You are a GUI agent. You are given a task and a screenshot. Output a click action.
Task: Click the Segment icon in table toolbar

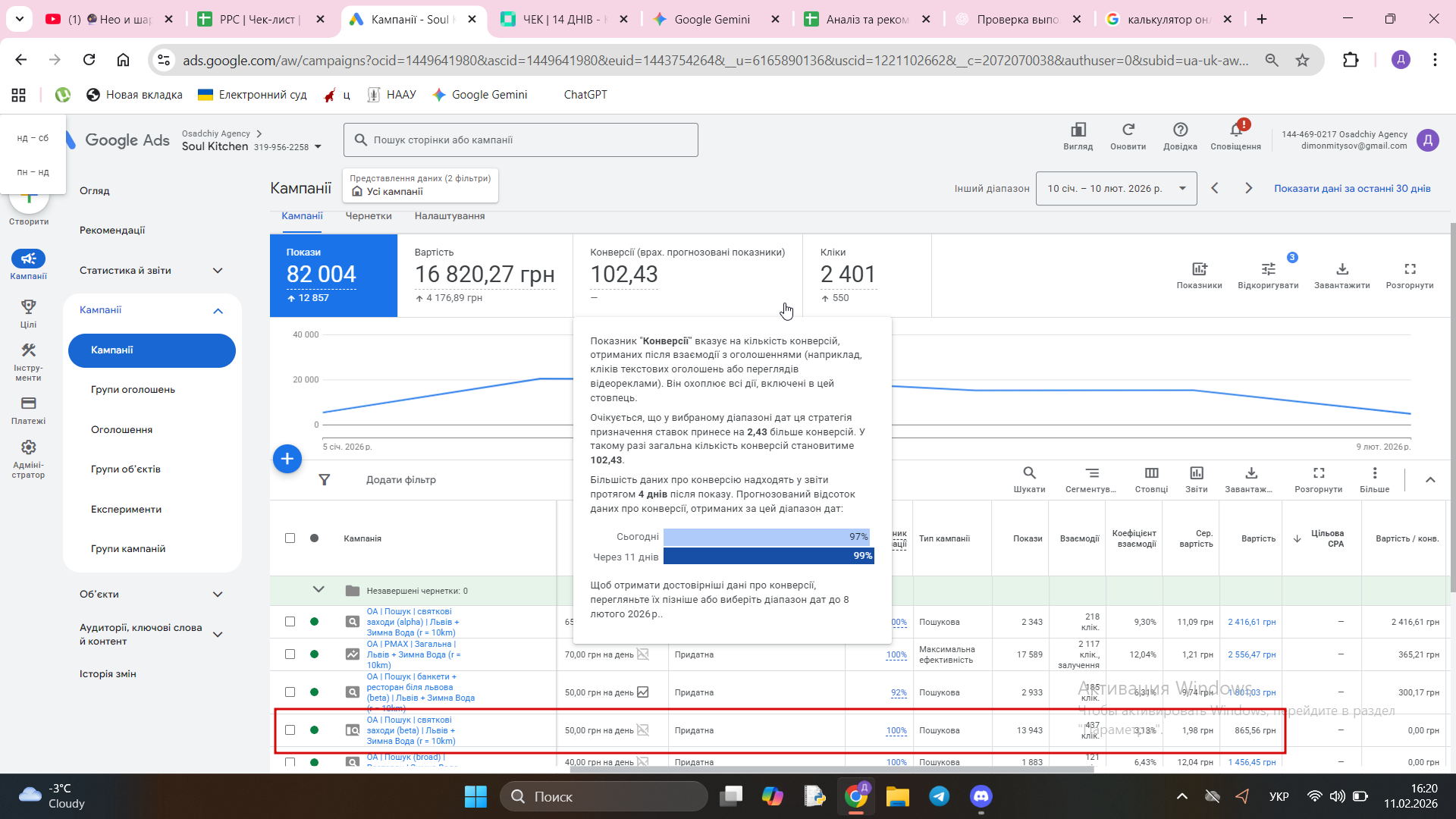point(1091,474)
